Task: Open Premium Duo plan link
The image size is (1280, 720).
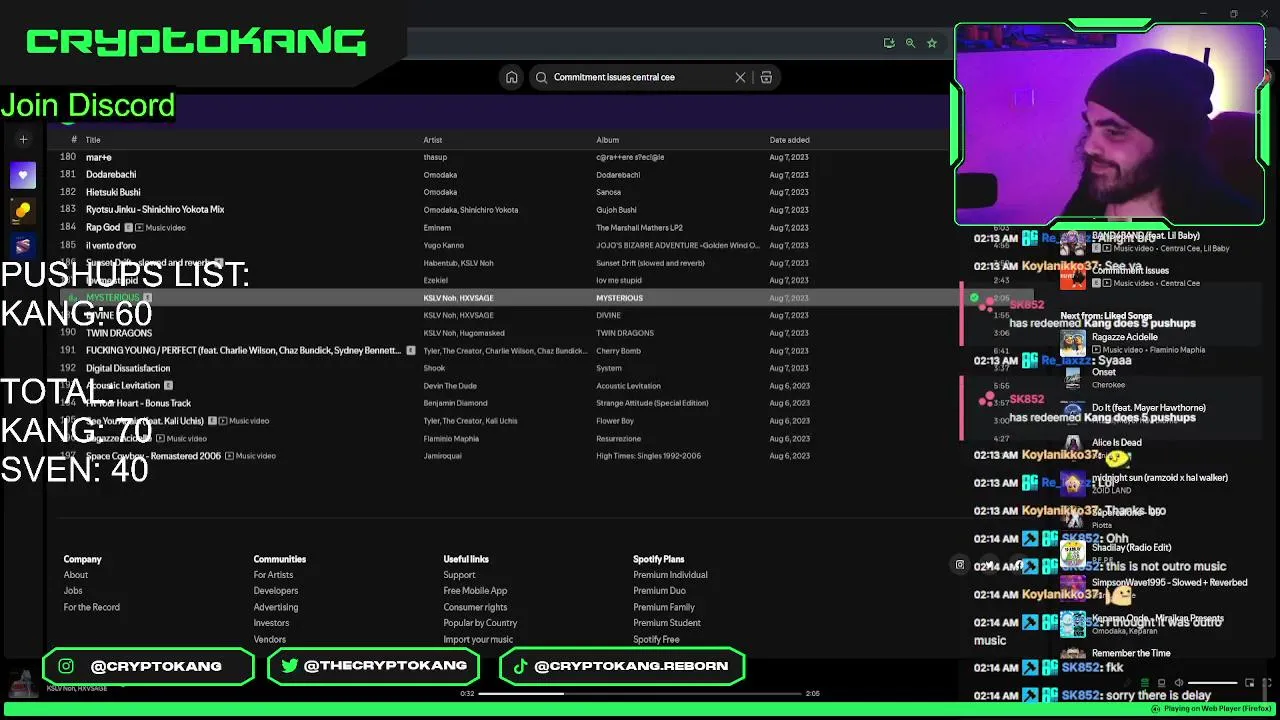Action: 659,591
